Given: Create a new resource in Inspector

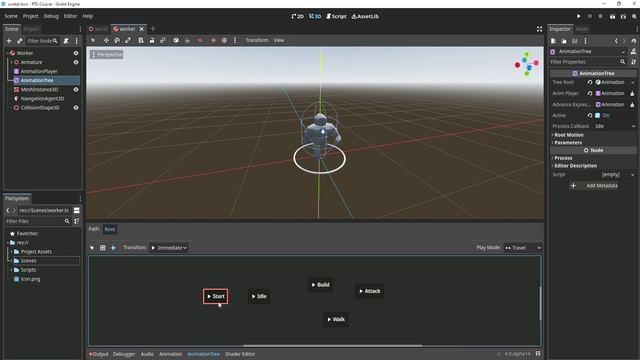Looking at the screenshot, I should click(553, 41).
